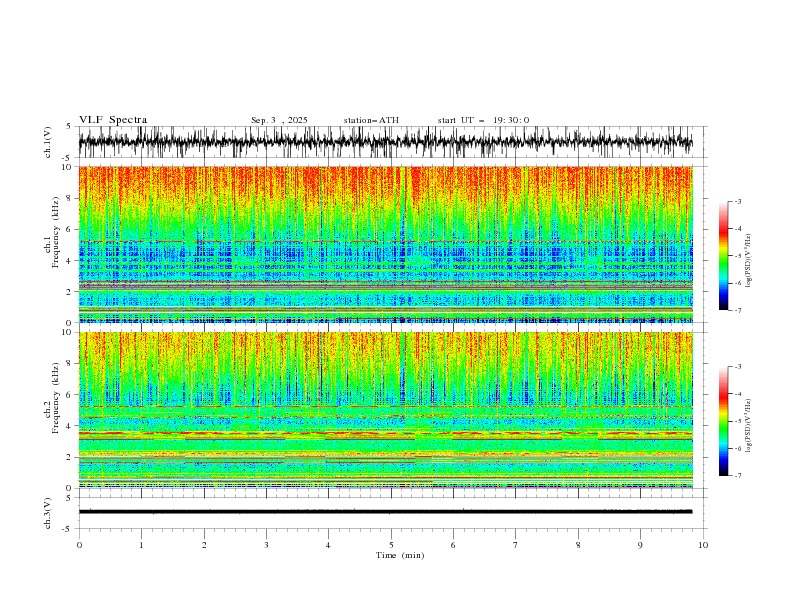
Task: Select the 'start UT = 19:30:0' text
Action: click(483, 120)
